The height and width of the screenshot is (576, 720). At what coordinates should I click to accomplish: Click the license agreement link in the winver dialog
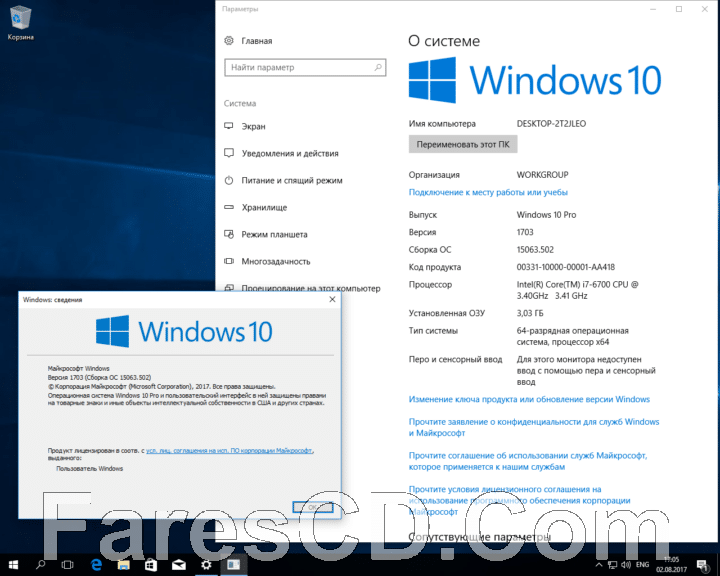229,451
